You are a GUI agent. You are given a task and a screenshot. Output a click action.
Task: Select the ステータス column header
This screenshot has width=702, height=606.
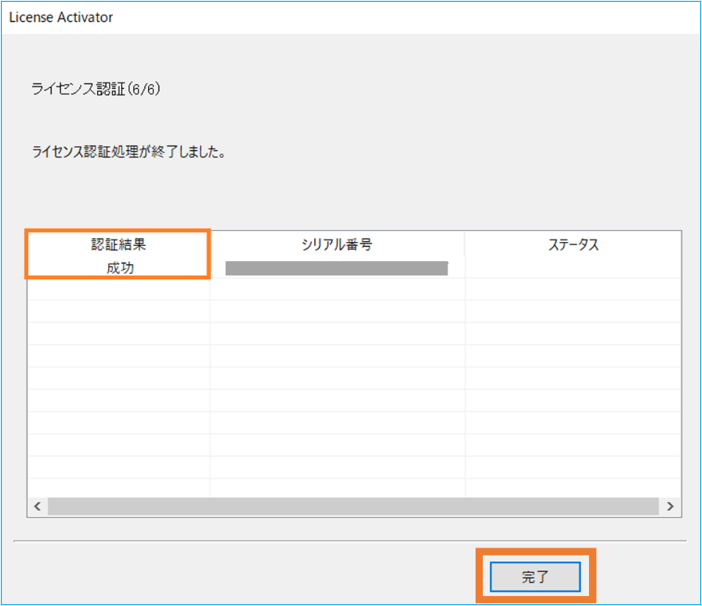point(573,245)
